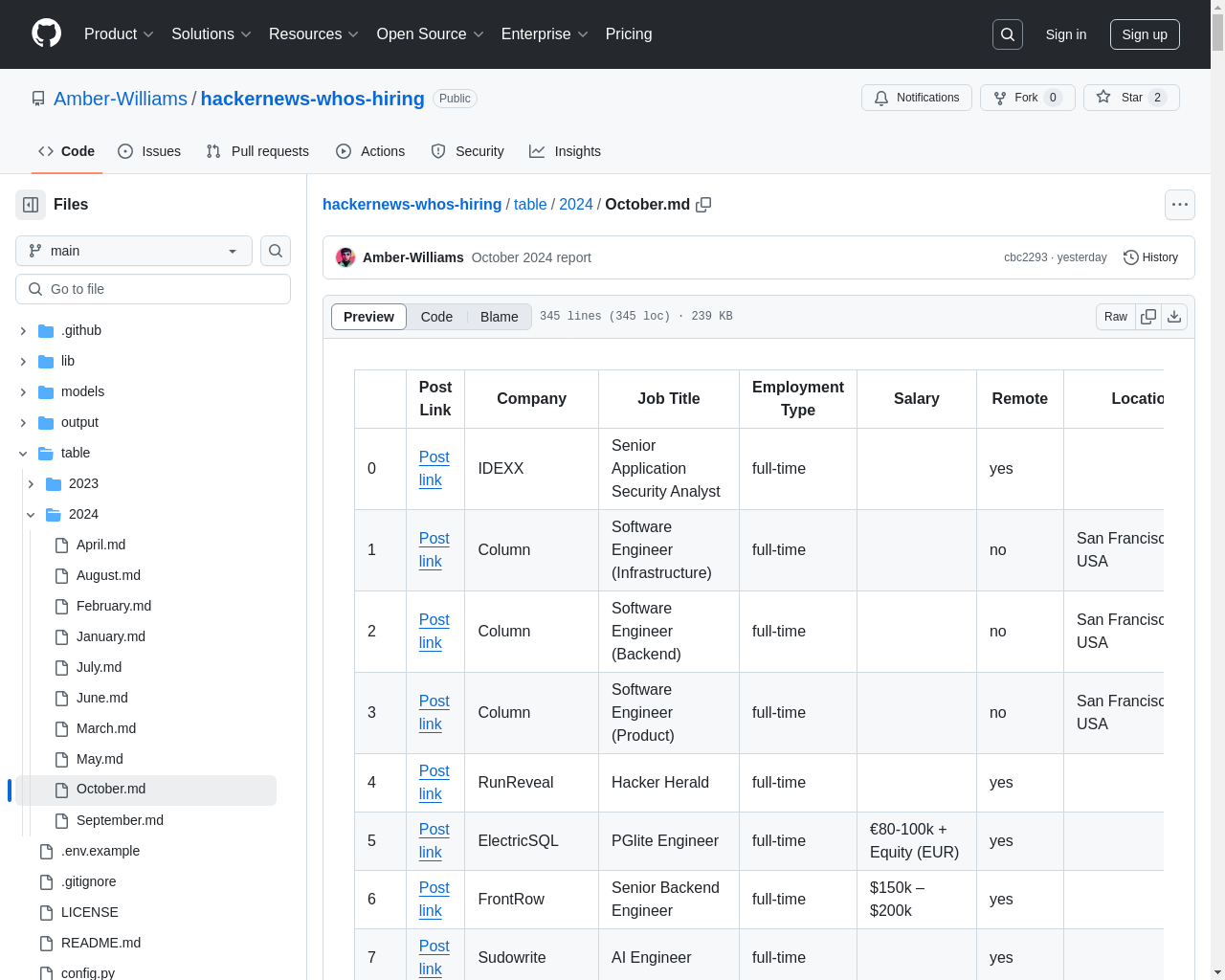Star the repository

tap(1131, 98)
